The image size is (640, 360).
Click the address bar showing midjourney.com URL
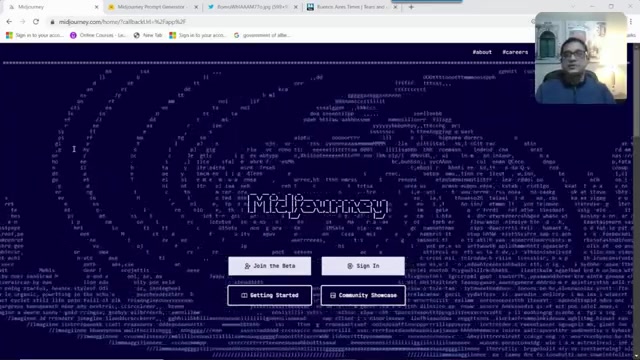(x=286, y=22)
